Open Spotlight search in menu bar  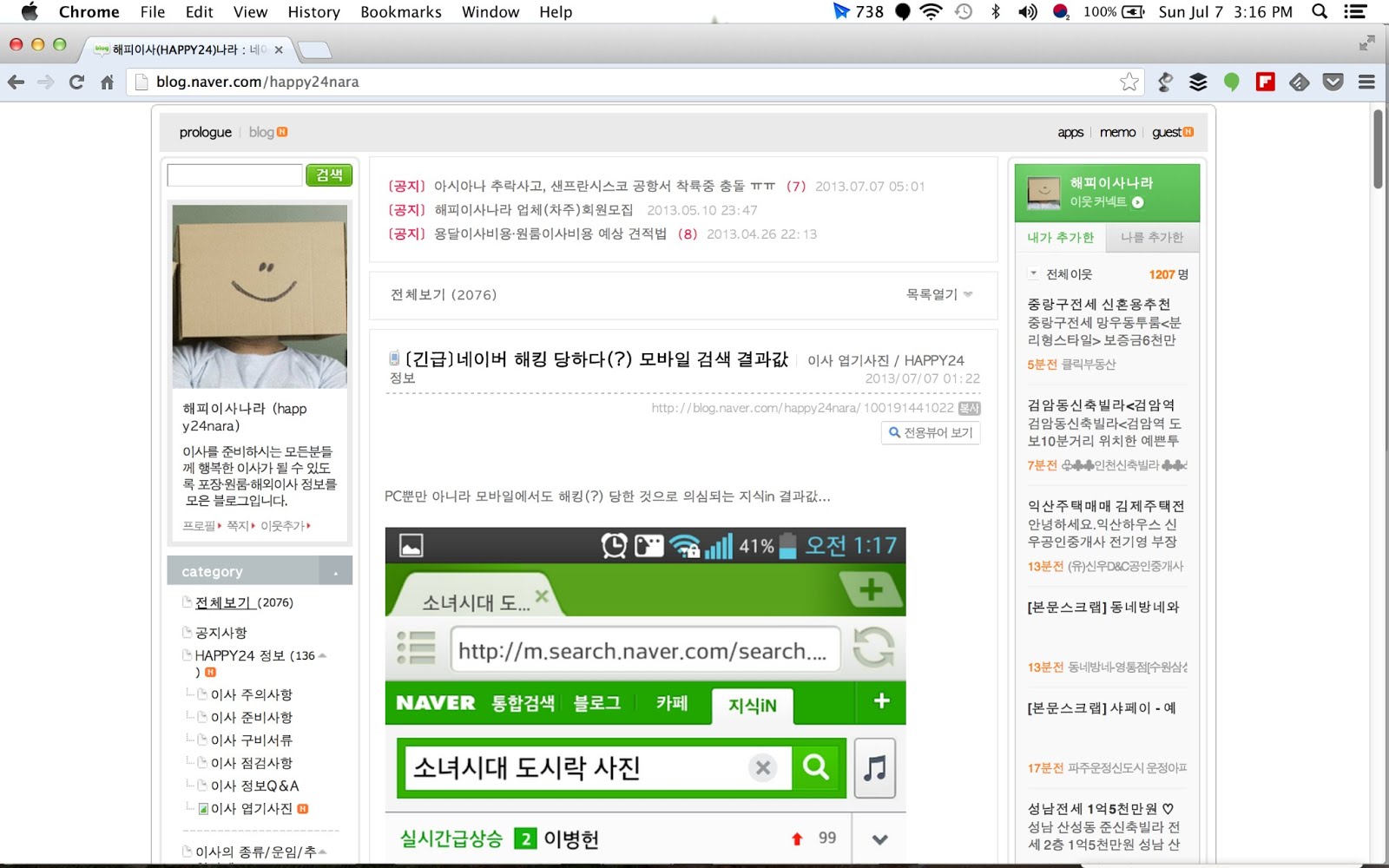tap(1320, 11)
